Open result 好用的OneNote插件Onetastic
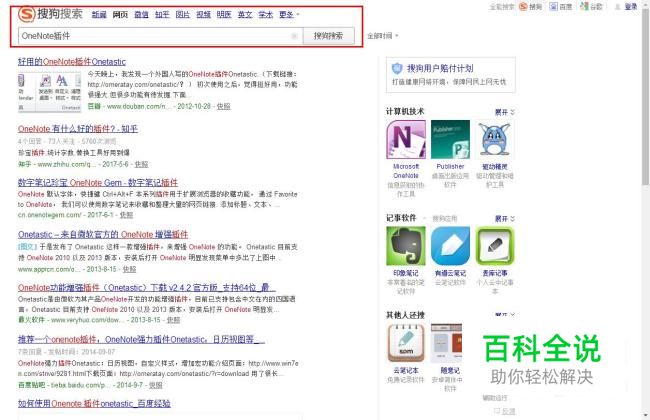 (x=72, y=62)
